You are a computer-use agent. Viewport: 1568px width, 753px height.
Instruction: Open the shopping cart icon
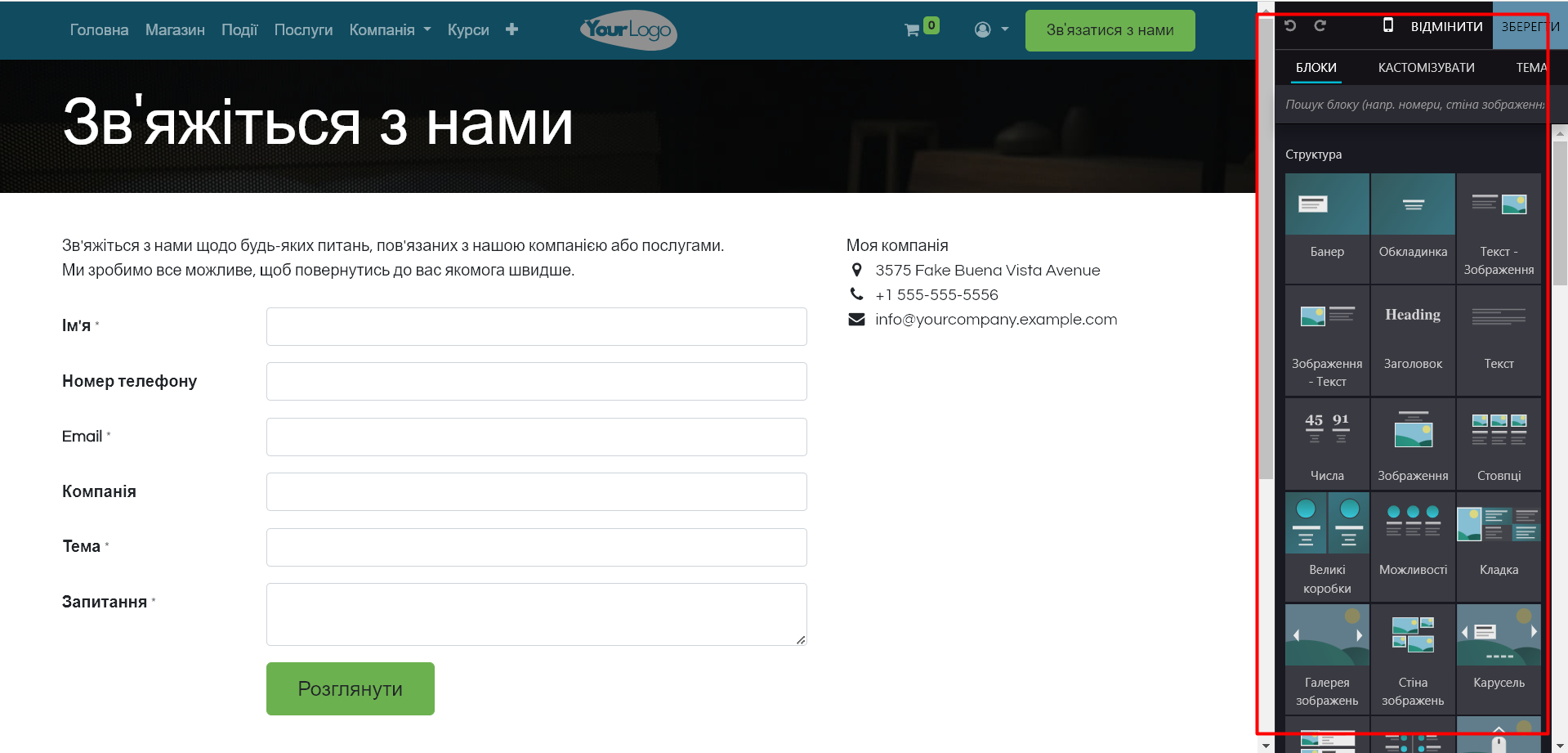click(913, 30)
